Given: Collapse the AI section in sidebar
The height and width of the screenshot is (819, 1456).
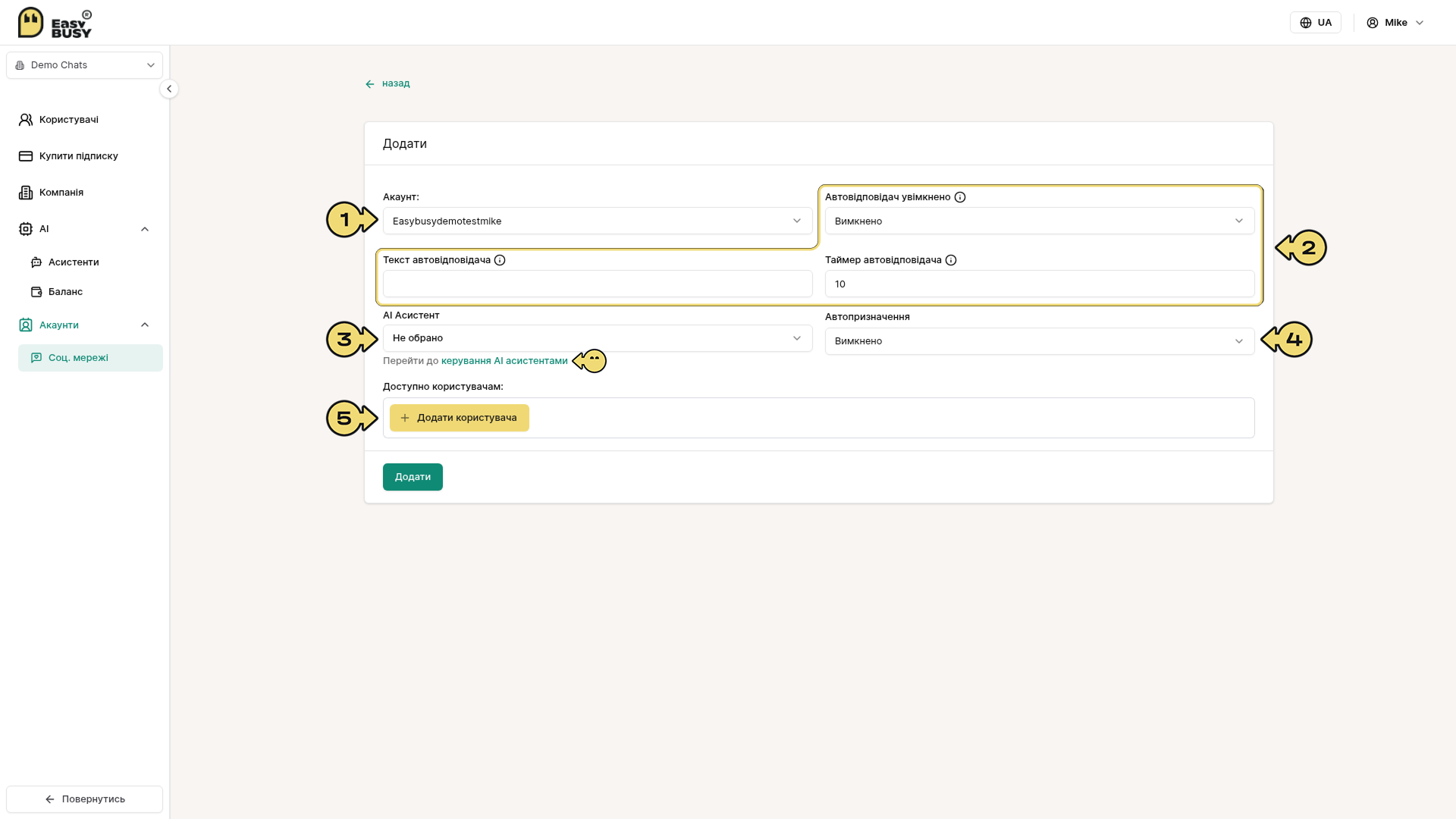Looking at the screenshot, I should point(145,229).
